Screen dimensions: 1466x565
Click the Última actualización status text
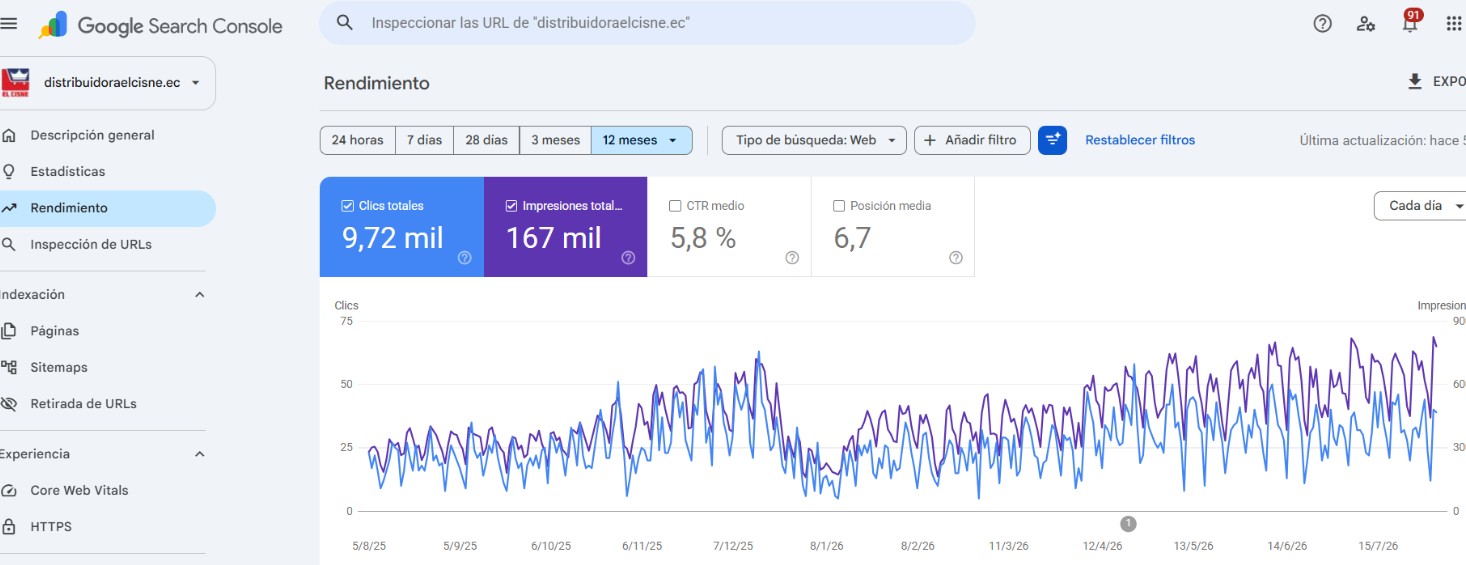click(x=1382, y=140)
